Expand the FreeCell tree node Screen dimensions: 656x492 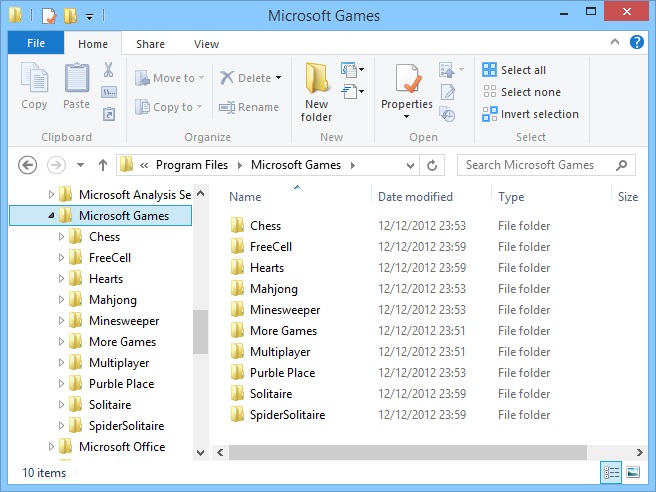click(x=61, y=258)
